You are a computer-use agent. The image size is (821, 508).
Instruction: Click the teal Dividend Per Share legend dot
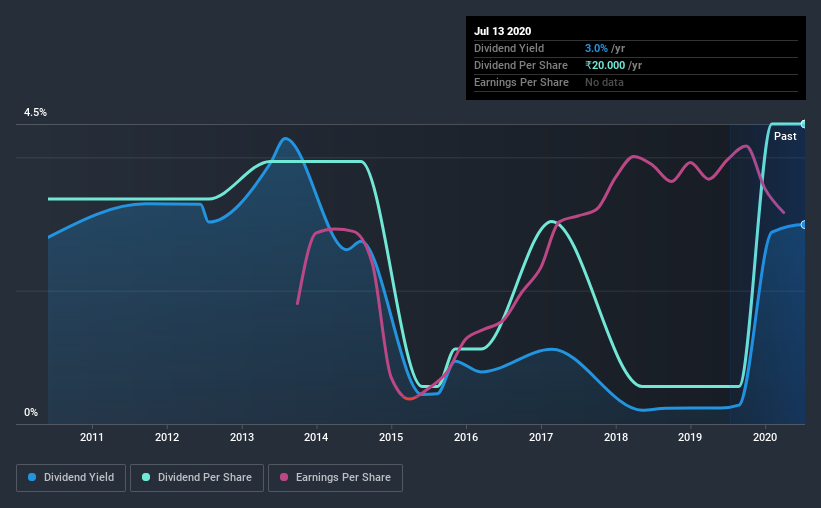click(x=146, y=477)
